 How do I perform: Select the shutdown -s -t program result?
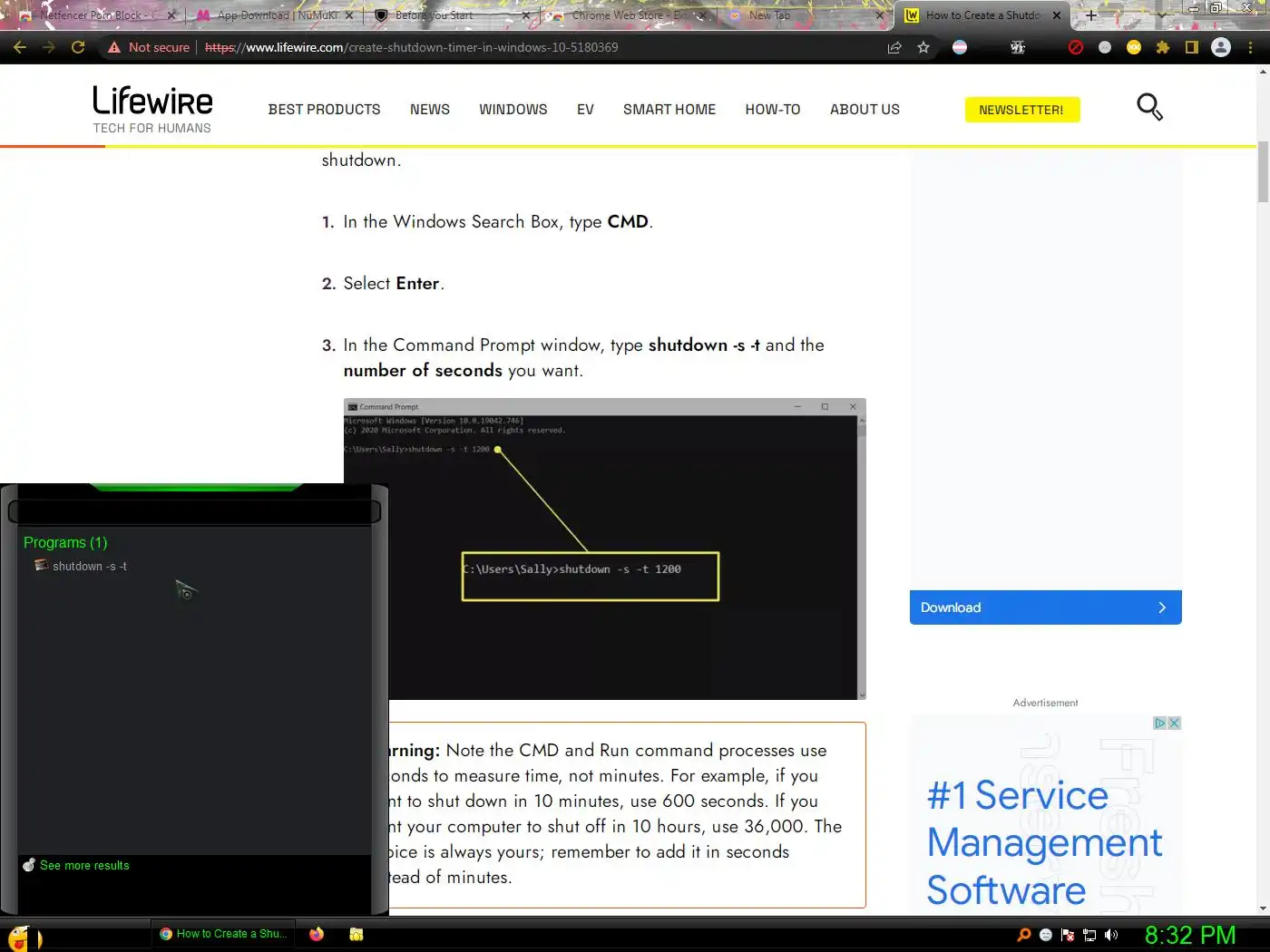click(90, 566)
